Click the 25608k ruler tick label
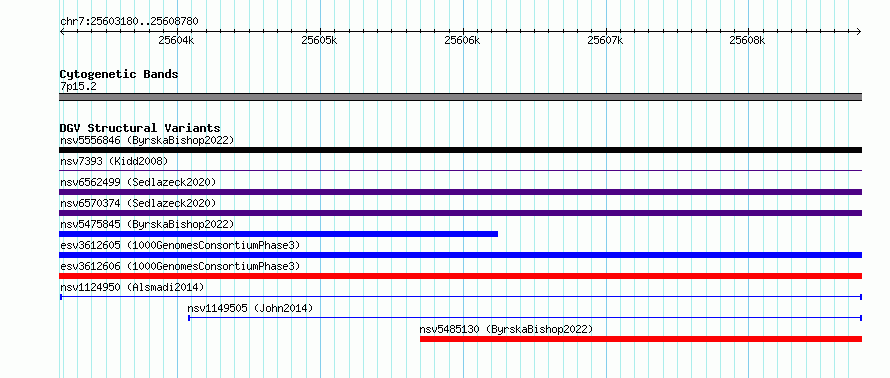890x378 pixels. click(x=748, y=40)
